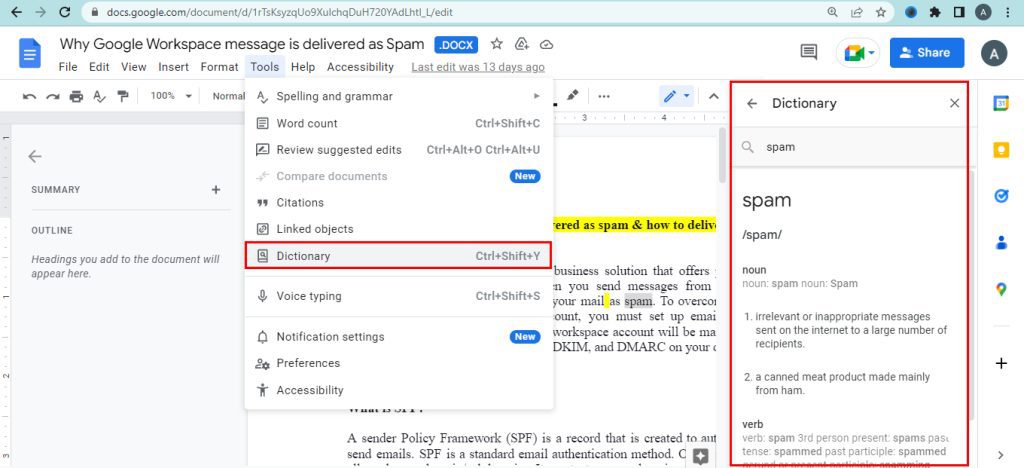1024x468 pixels.
Task: Open the View menu
Action: tap(134, 67)
